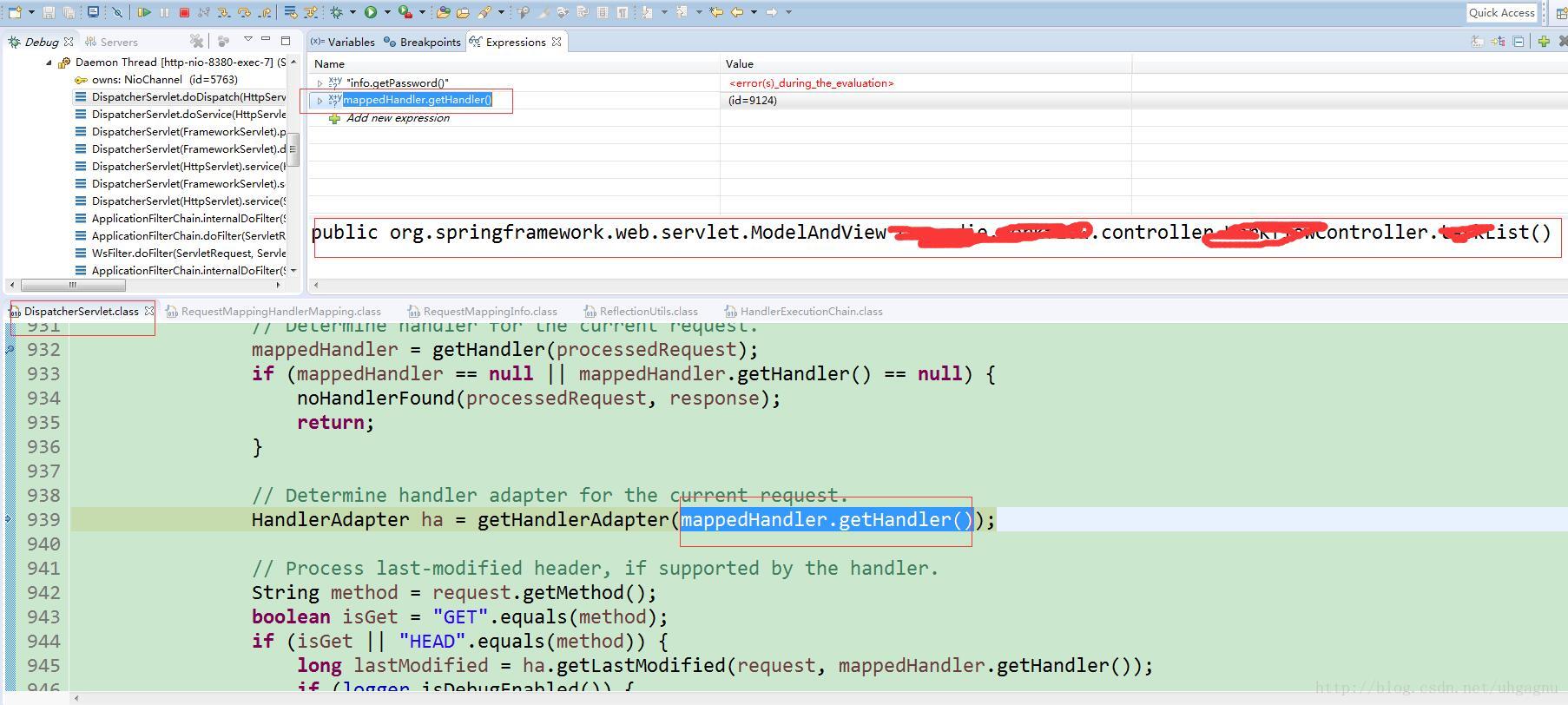Click the Value column header
This screenshot has height=705, width=1568.
tap(926, 63)
